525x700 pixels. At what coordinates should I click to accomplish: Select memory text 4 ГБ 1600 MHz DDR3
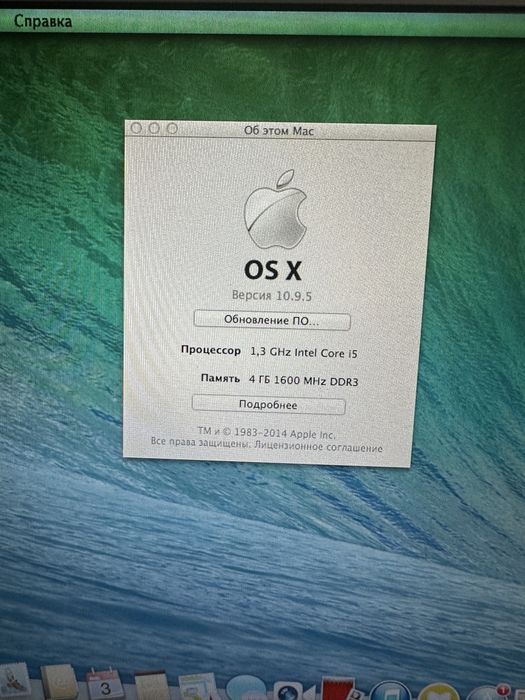(x=304, y=381)
